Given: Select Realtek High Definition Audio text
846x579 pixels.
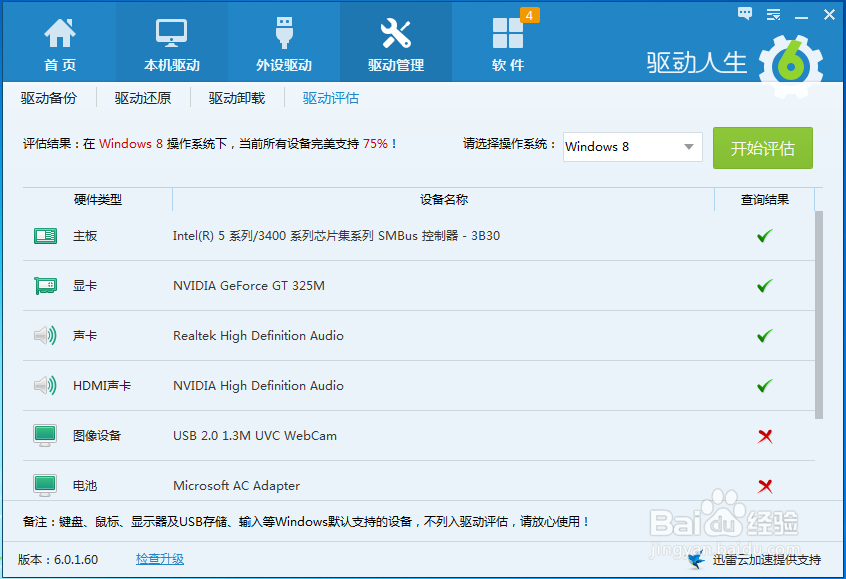Looking at the screenshot, I should [258, 336].
